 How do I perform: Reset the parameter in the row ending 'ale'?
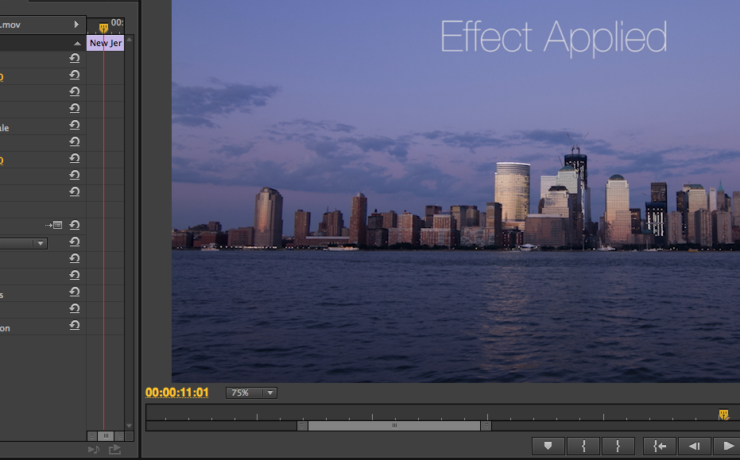[x=75, y=125]
